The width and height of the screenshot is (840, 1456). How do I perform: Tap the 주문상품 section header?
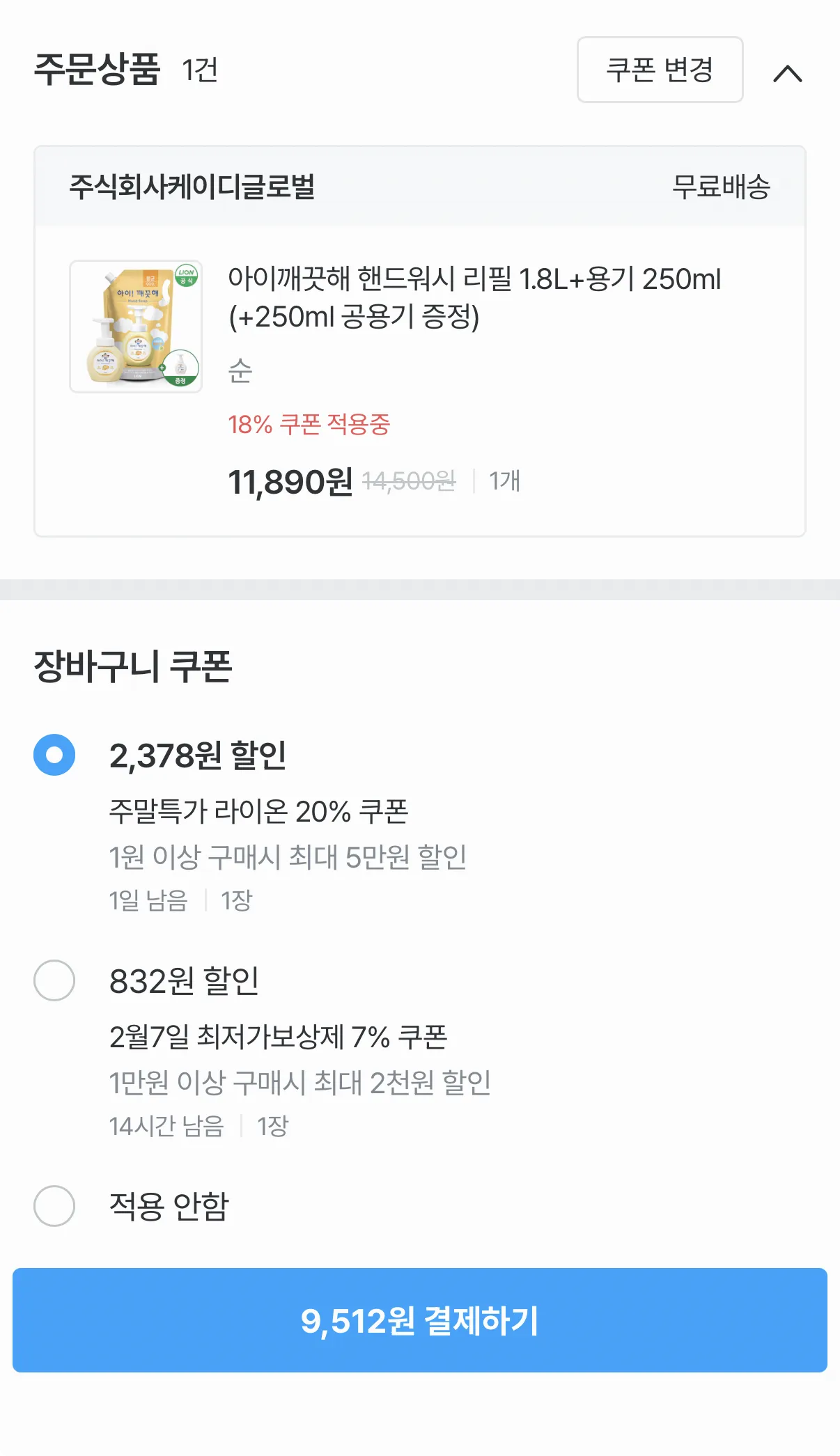97,70
